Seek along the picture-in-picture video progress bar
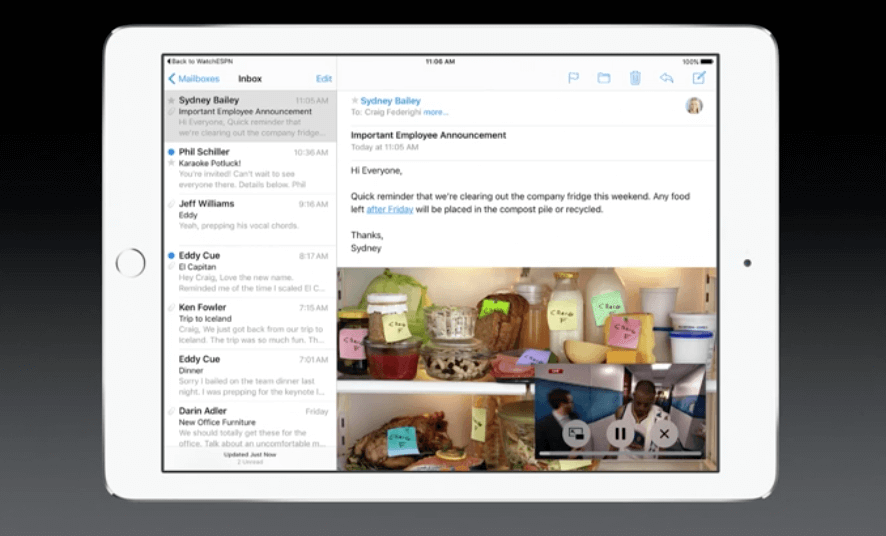 [x=620, y=453]
